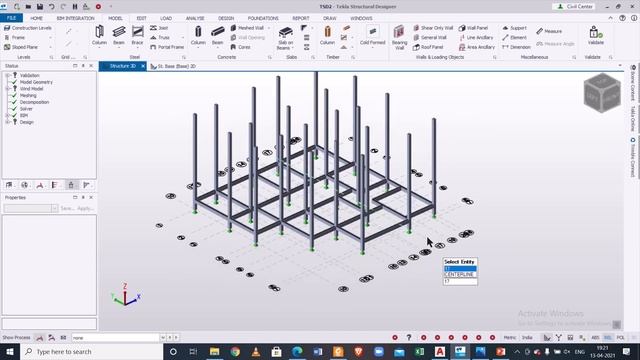Expand the BIM tree node
The width and height of the screenshot is (640, 360).
tap(7, 116)
